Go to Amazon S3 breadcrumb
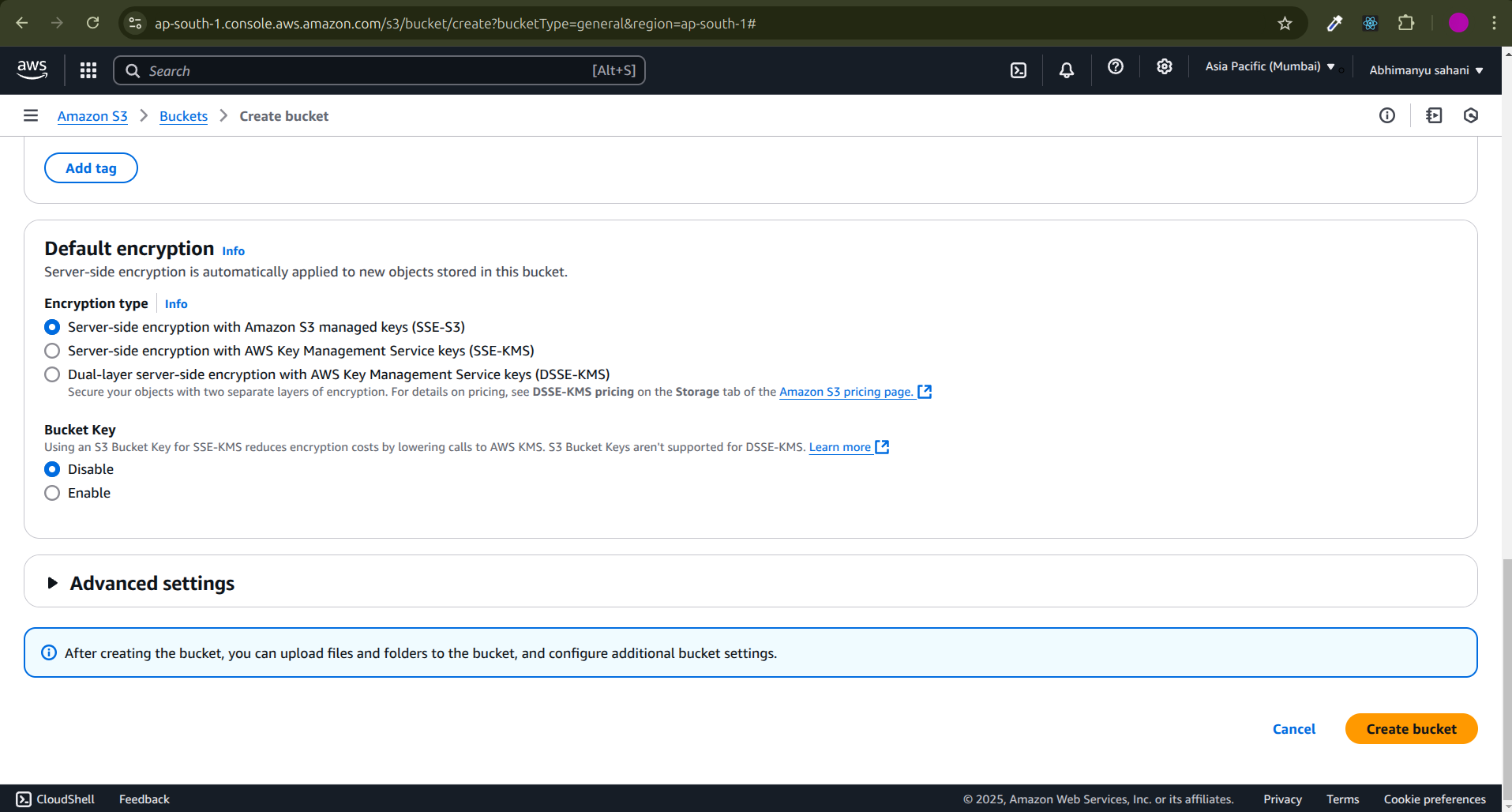This screenshot has width=1512, height=812. coord(92,116)
